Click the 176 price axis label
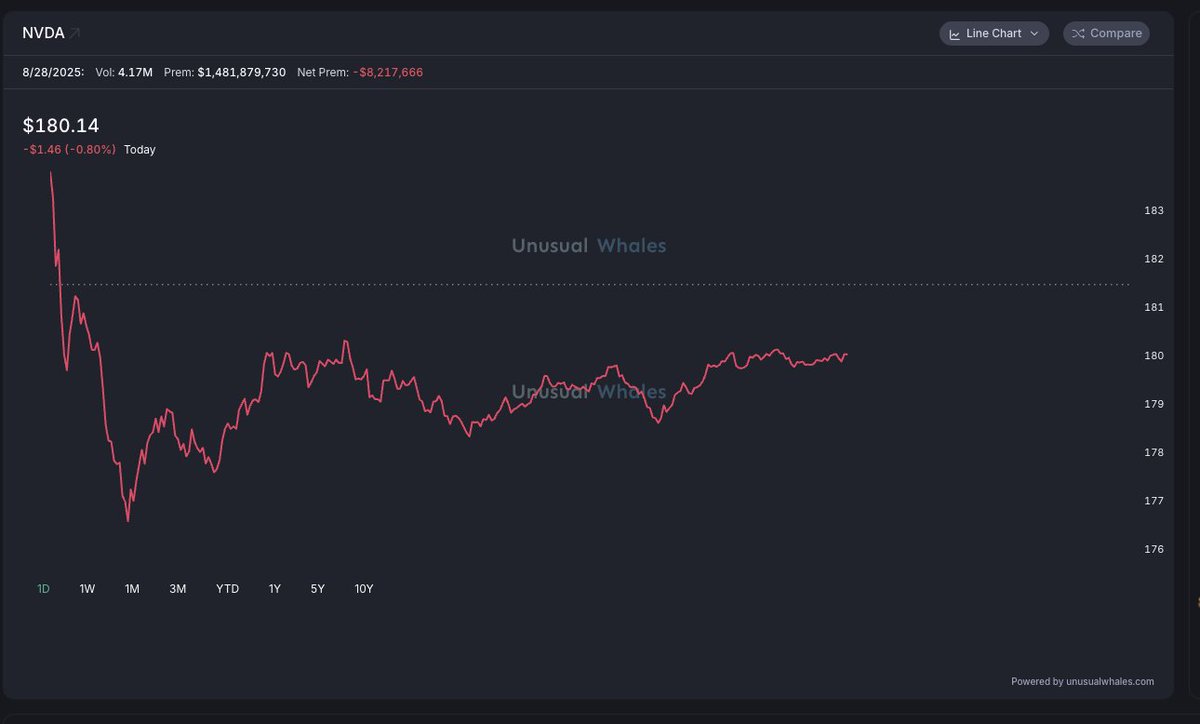 pos(1153,549)
